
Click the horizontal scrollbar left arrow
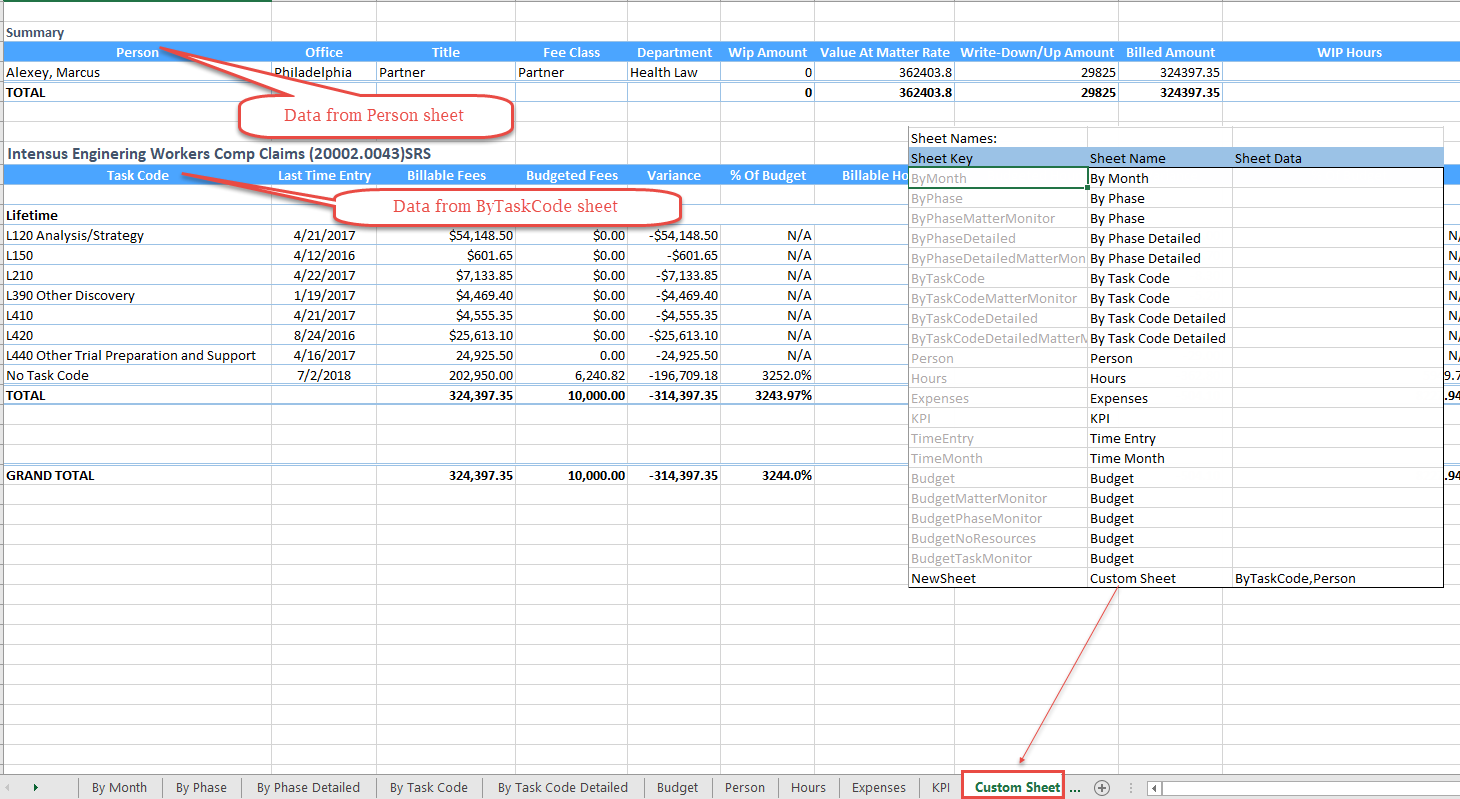[1155, 788]
